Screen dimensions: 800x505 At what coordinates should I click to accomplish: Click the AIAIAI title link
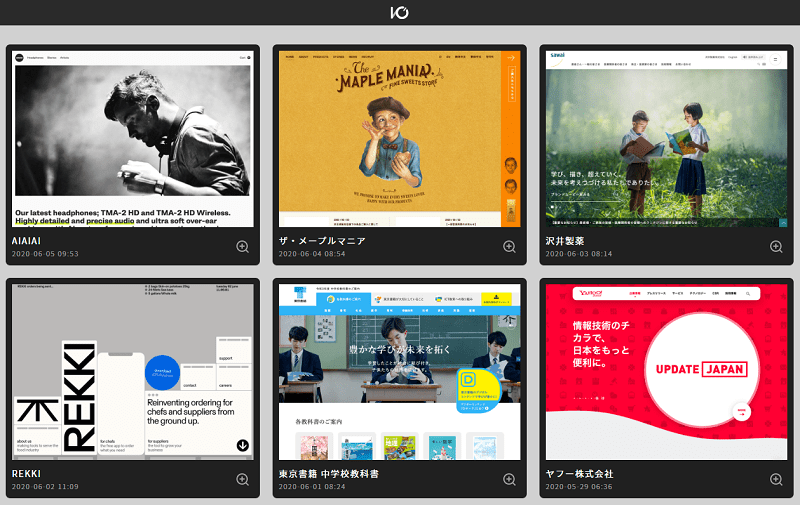pos(26,241)
